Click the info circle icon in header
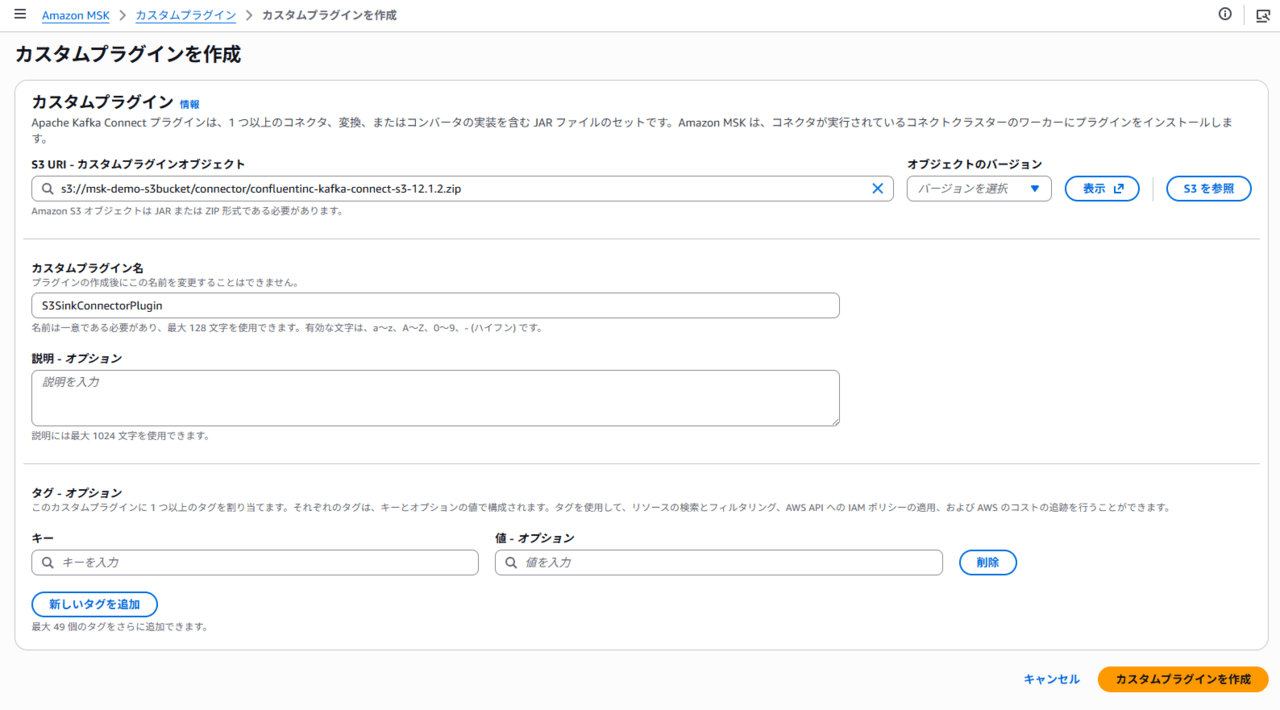This screenshot has height=710, width=1280. point(1225,14)
